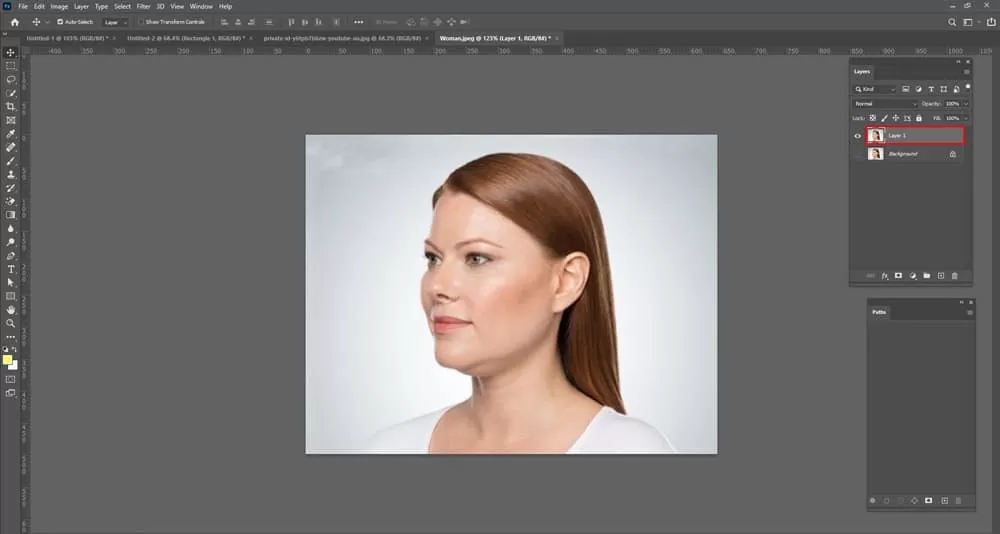Select the Layers panel tab
Viewport: 1000px width, 534px height.
(862, 72)
